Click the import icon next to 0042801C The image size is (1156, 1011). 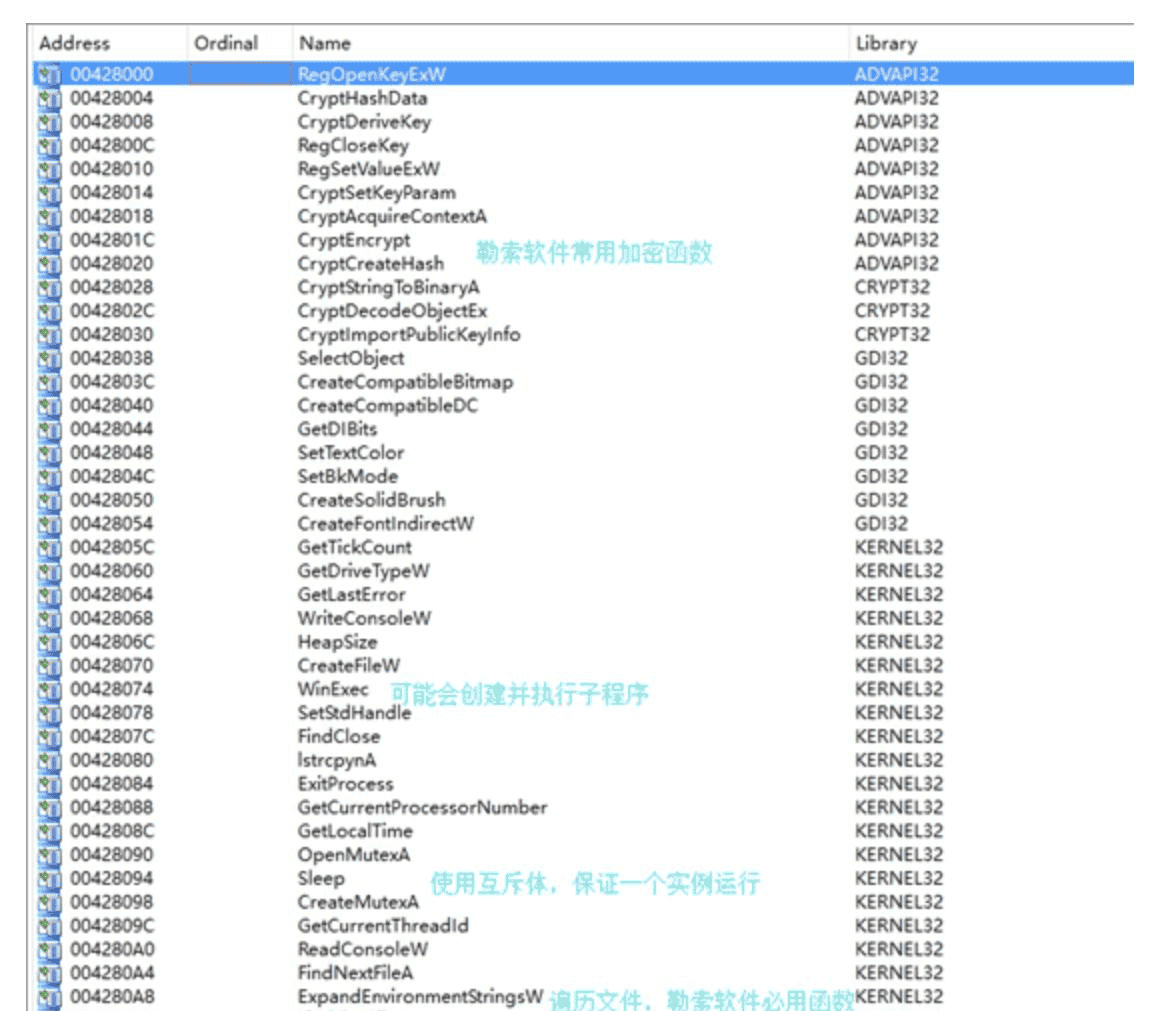click(x=50, y=241)
